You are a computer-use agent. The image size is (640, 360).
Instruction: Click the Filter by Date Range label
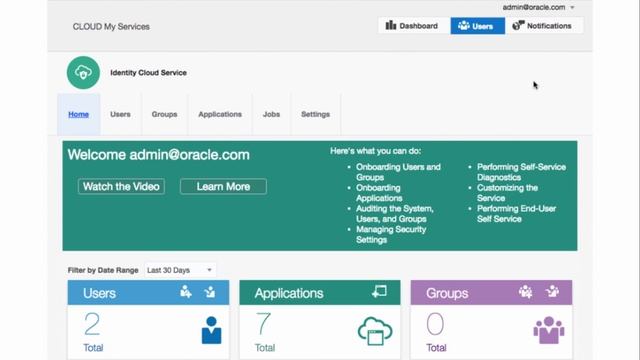point(103,270)
